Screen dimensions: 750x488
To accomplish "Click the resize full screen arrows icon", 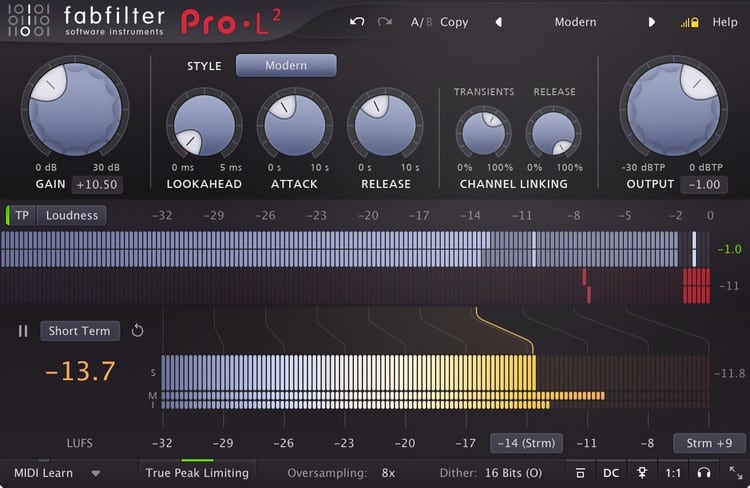I will [x=736, y=473].
